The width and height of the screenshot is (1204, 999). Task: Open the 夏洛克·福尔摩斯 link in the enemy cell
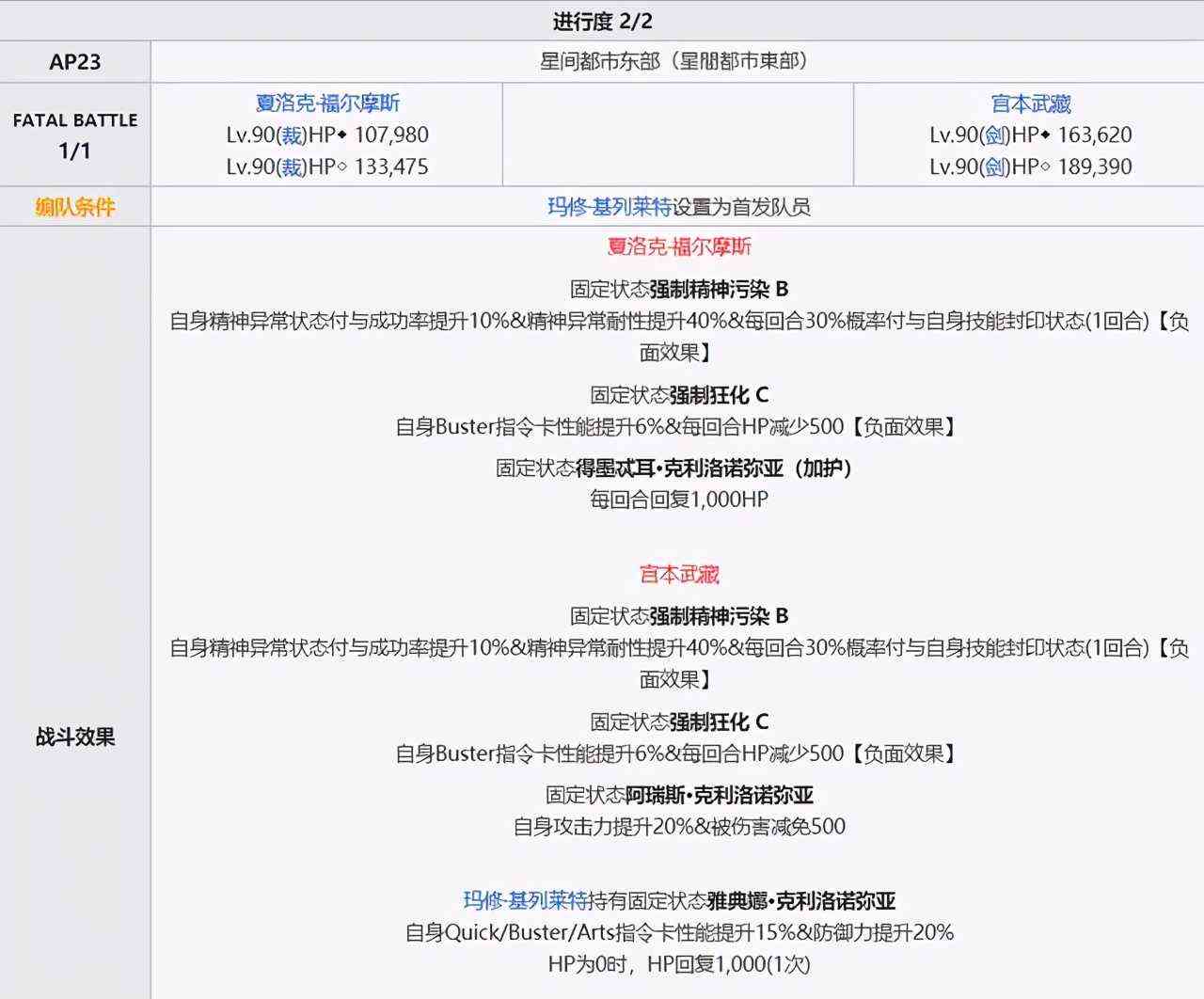coord(327,103)
